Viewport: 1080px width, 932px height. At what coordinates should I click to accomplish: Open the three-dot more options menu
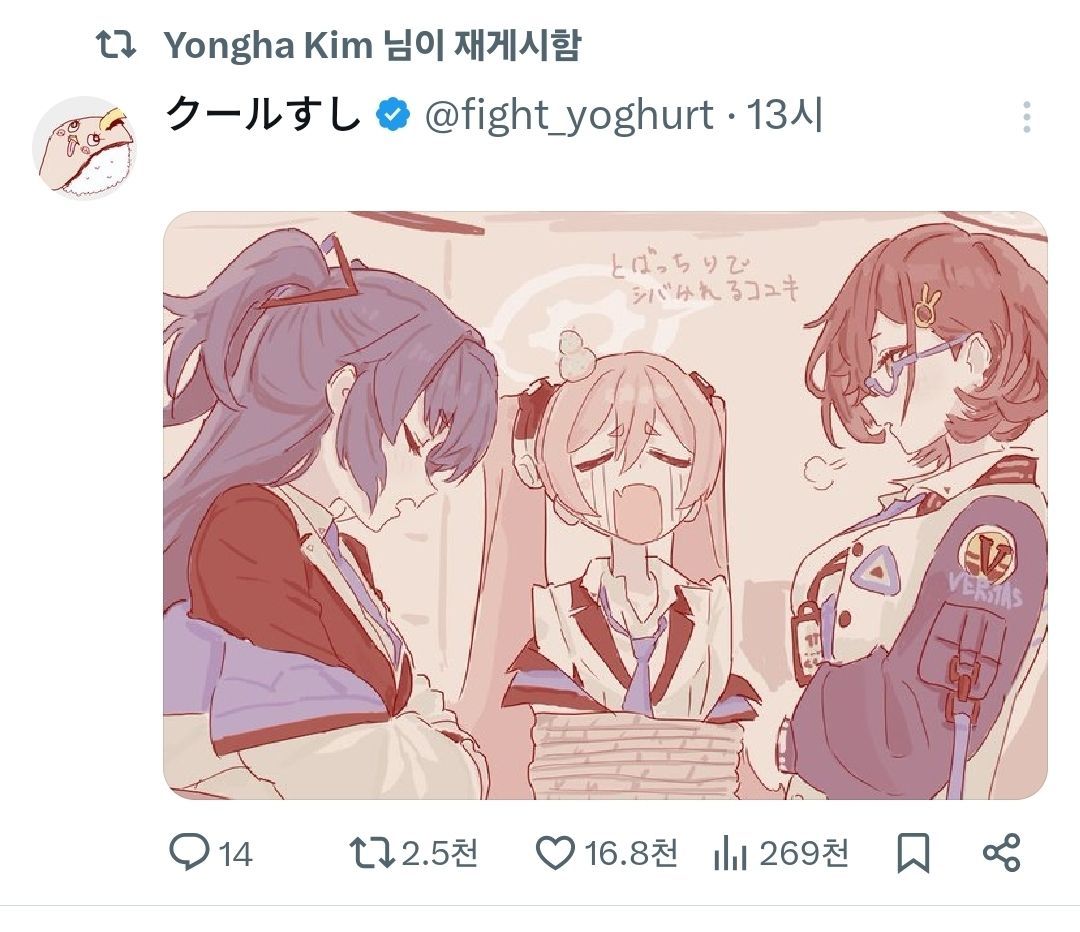coord(1026,117)
